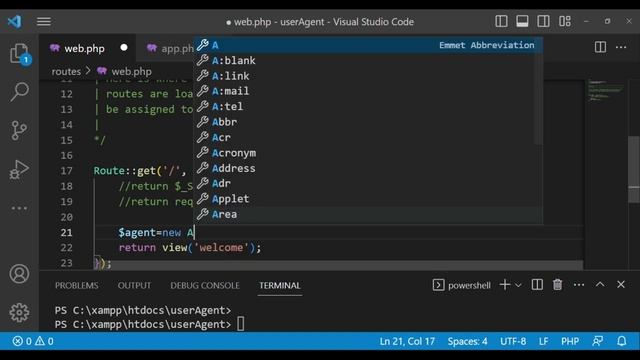The height and width of the screenshot is (360, 640).
Task: Choose 'A:link' suggestion
Action: pos(367,76)
